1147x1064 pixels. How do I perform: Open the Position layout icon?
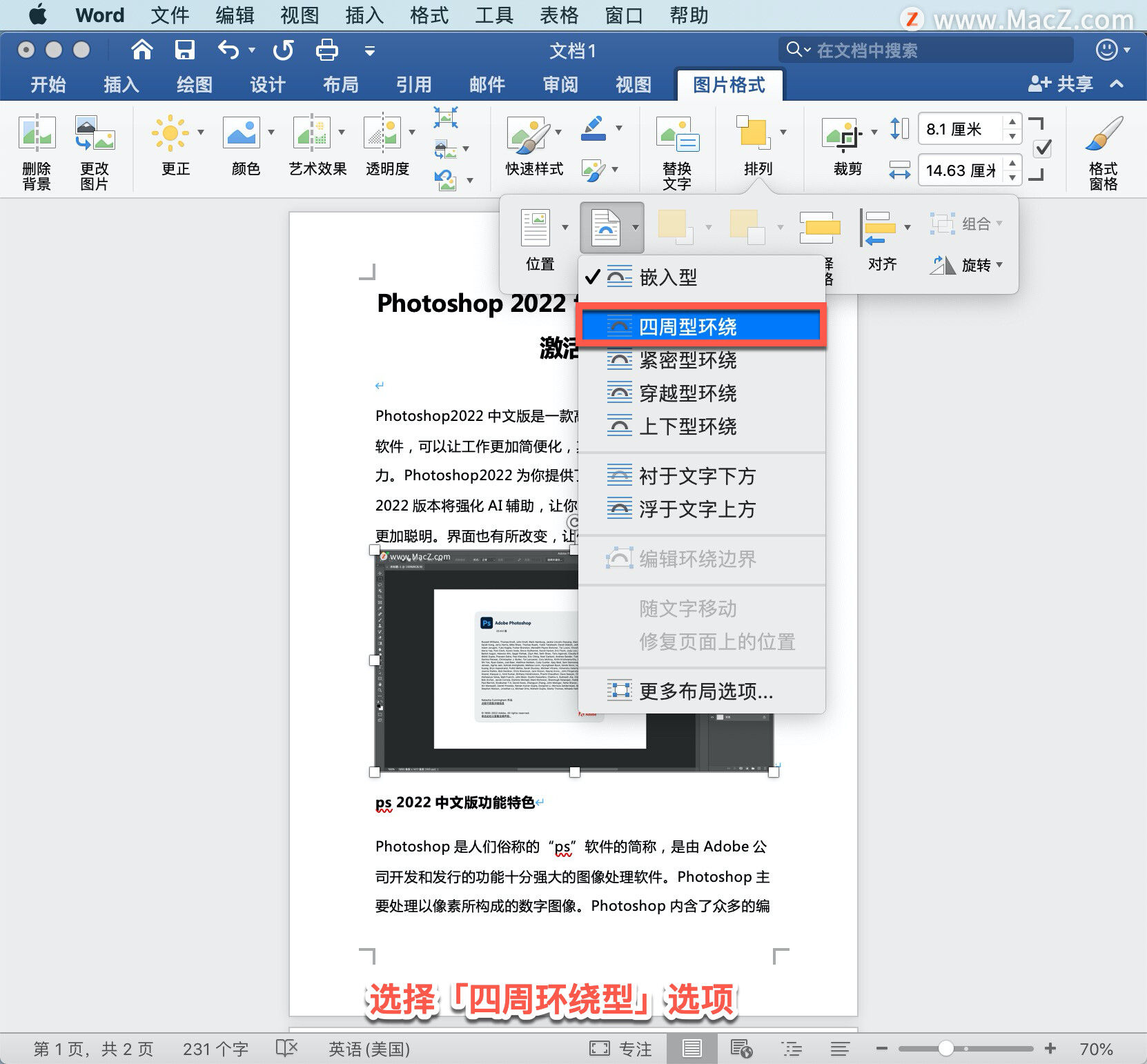[x=536, y=228]
